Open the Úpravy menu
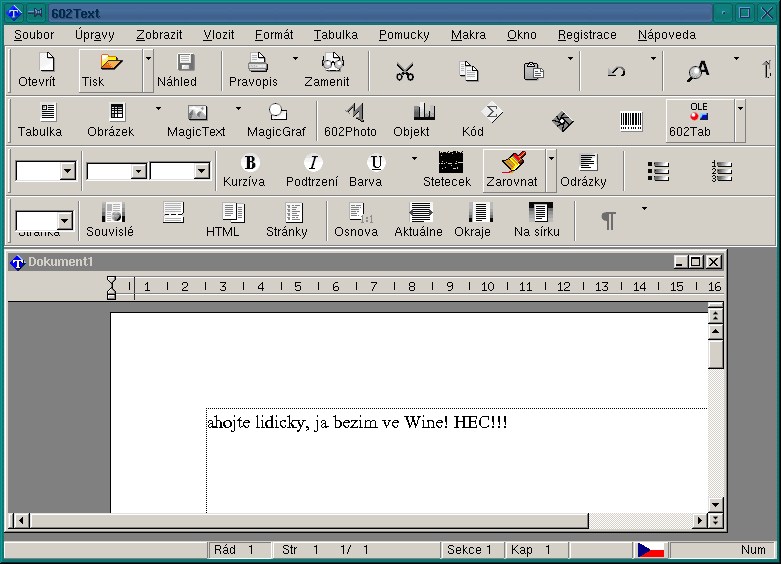The image size is (781, 564). (x=95, y=34)
